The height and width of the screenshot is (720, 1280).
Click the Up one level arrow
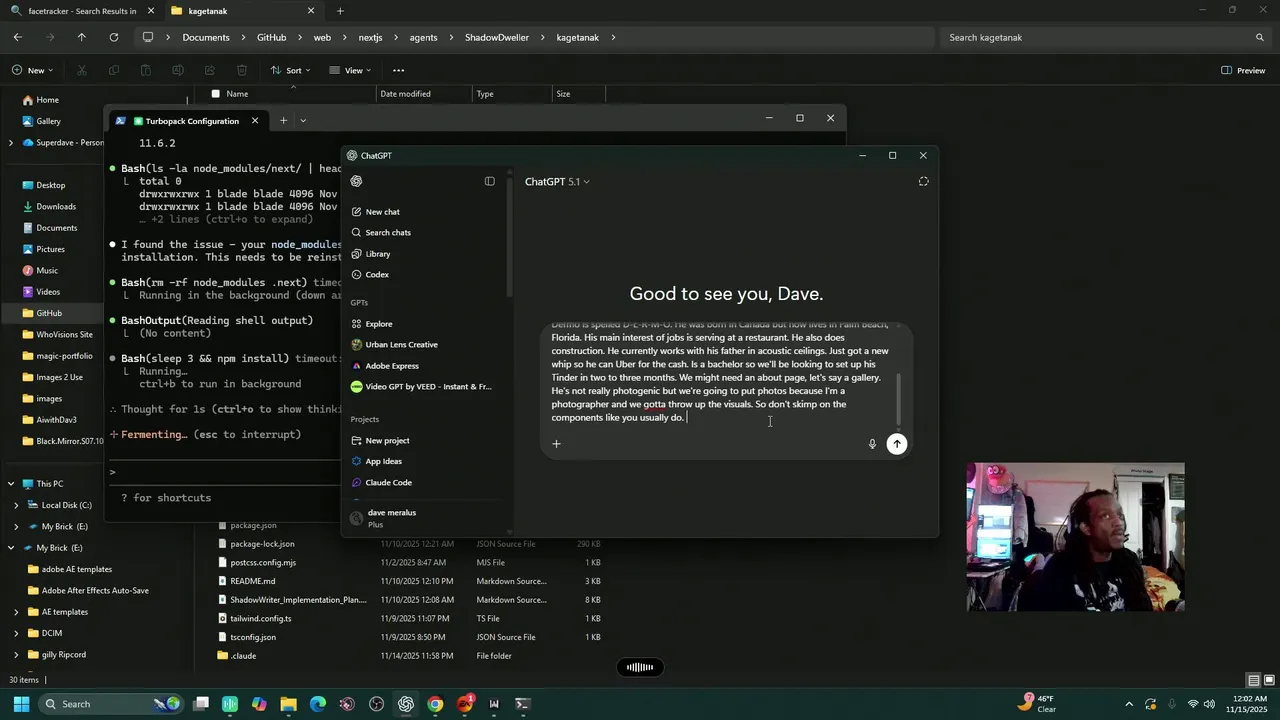coord(82,37)
